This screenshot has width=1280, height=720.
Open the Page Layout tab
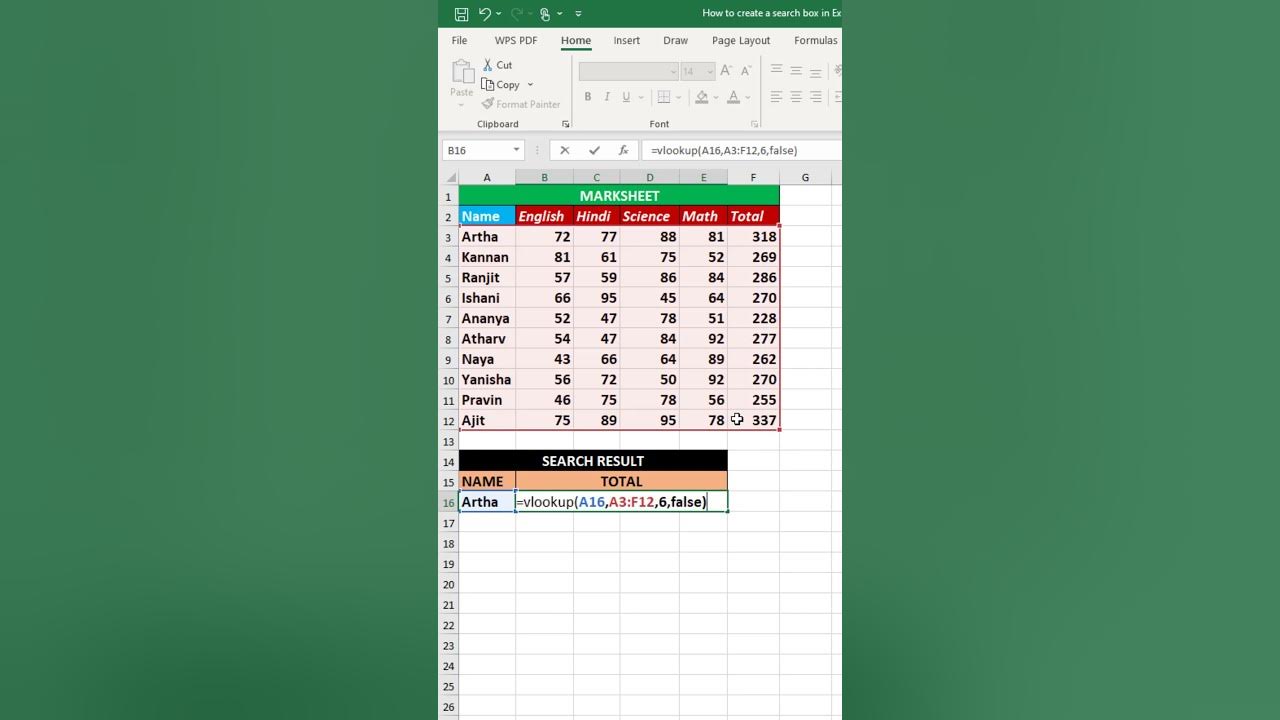point(741,41)
